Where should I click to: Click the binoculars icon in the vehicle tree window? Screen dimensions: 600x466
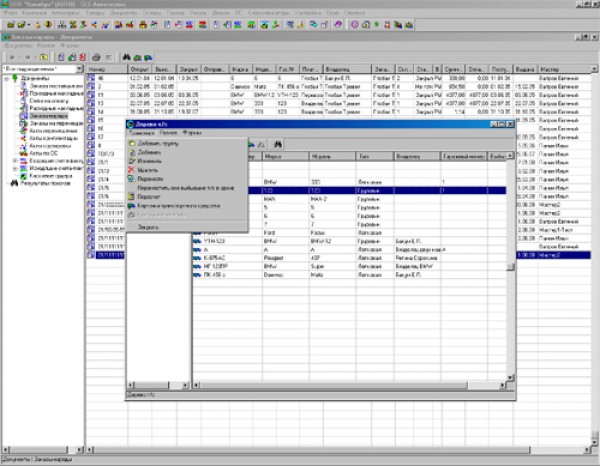pos(277,144)
